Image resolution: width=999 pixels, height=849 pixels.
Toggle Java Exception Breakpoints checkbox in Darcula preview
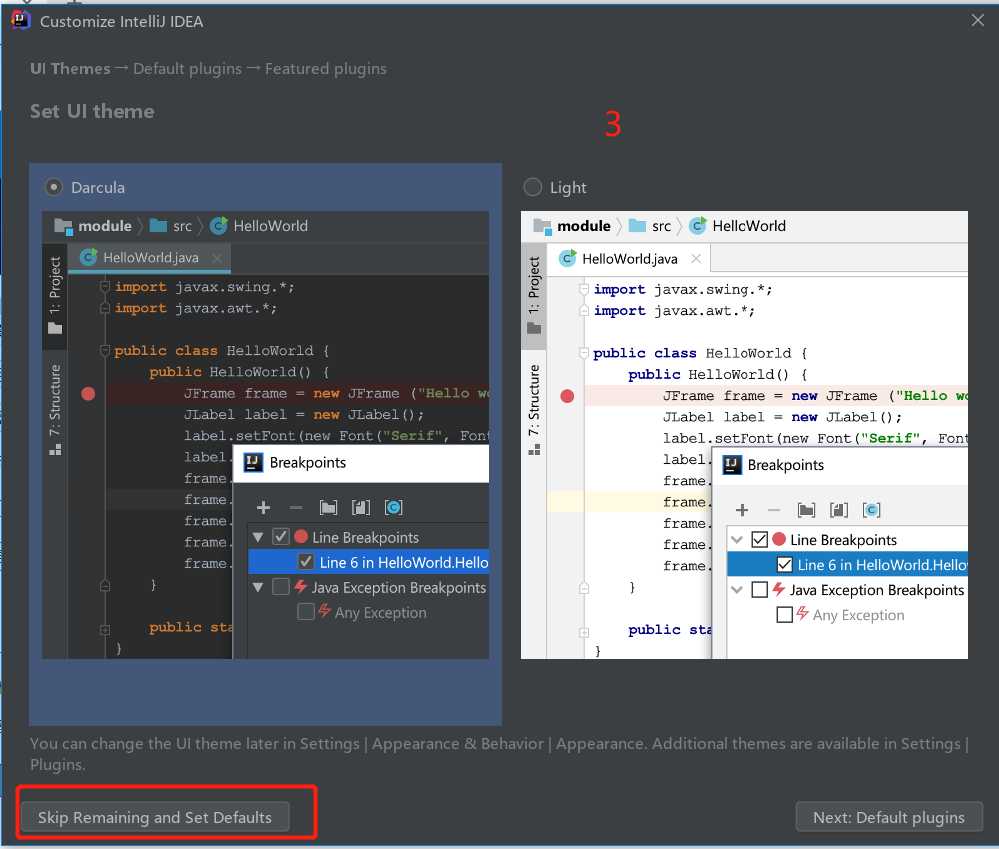(280, 587)
